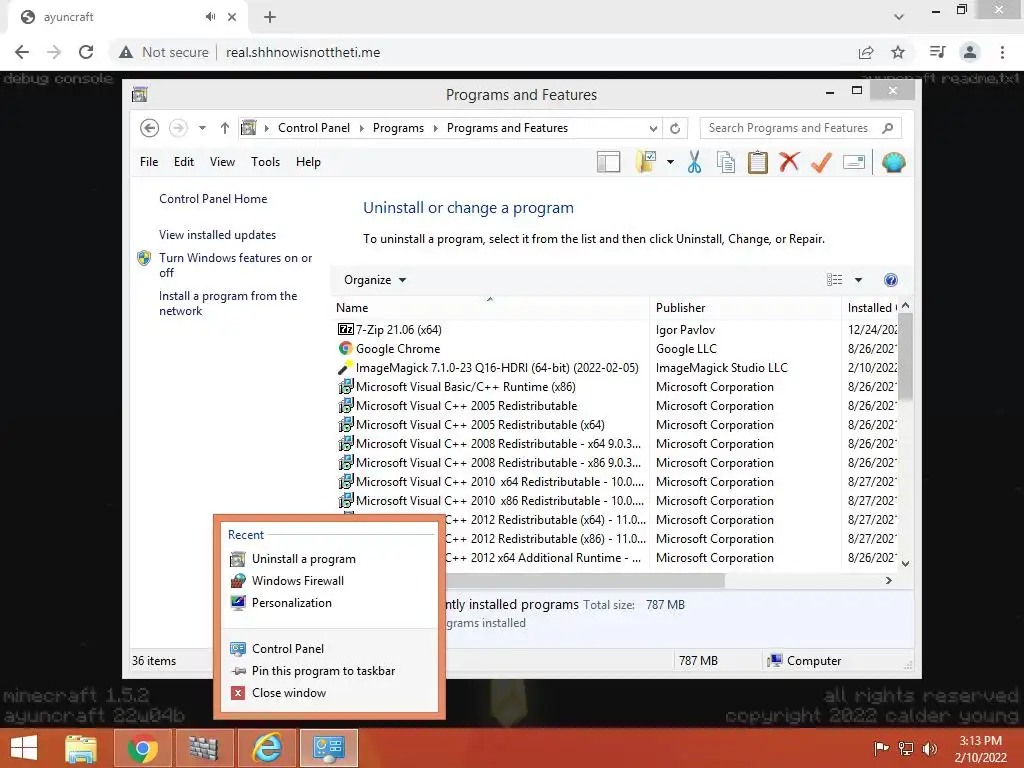Click the Paste clipboard icon
This screenshot has height=768, width=1024.
click(758, 162)
